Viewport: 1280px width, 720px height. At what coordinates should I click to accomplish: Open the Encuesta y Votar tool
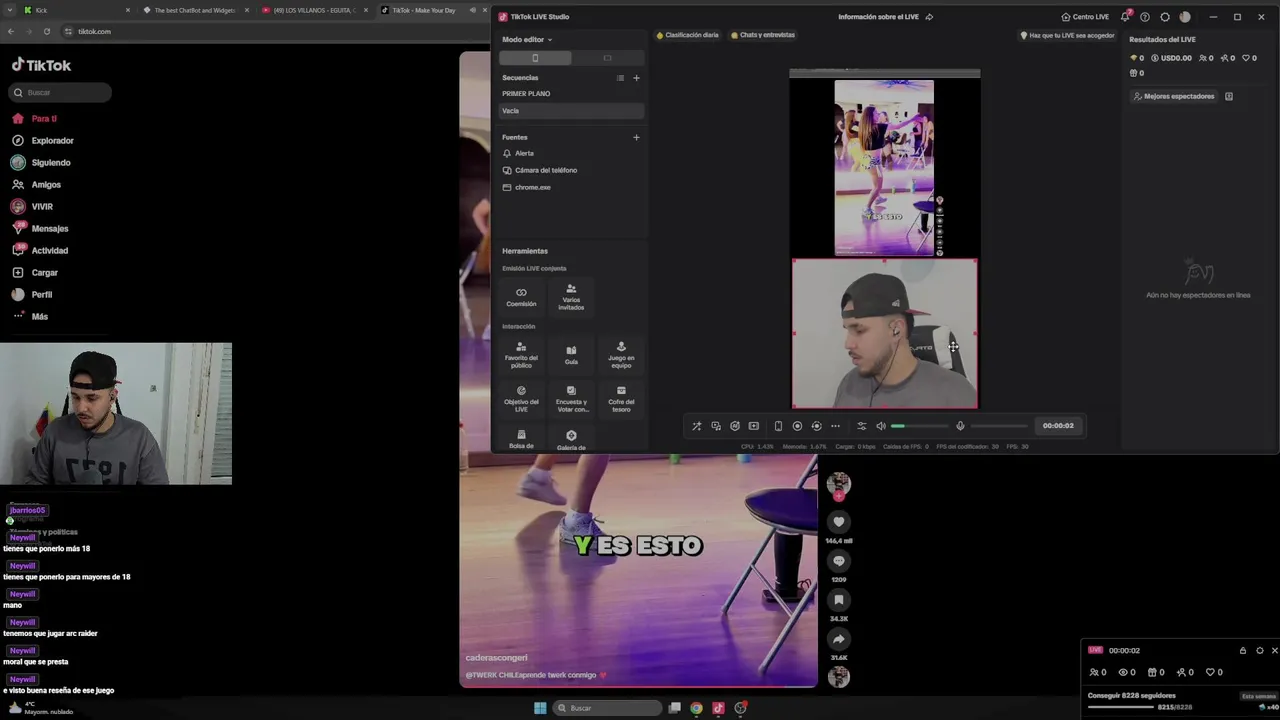coord(571,398)
